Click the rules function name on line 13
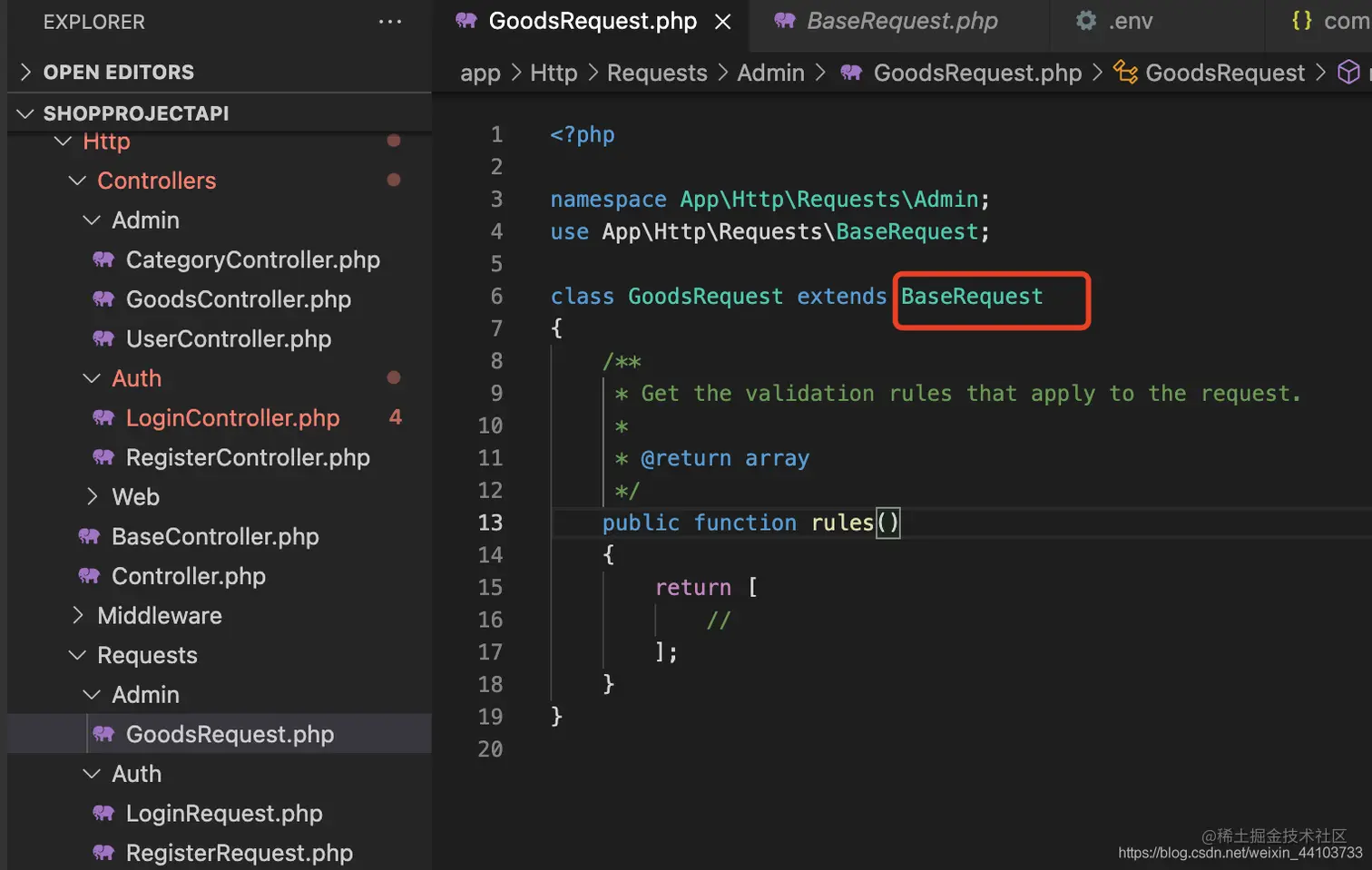 tap(842, 523)
